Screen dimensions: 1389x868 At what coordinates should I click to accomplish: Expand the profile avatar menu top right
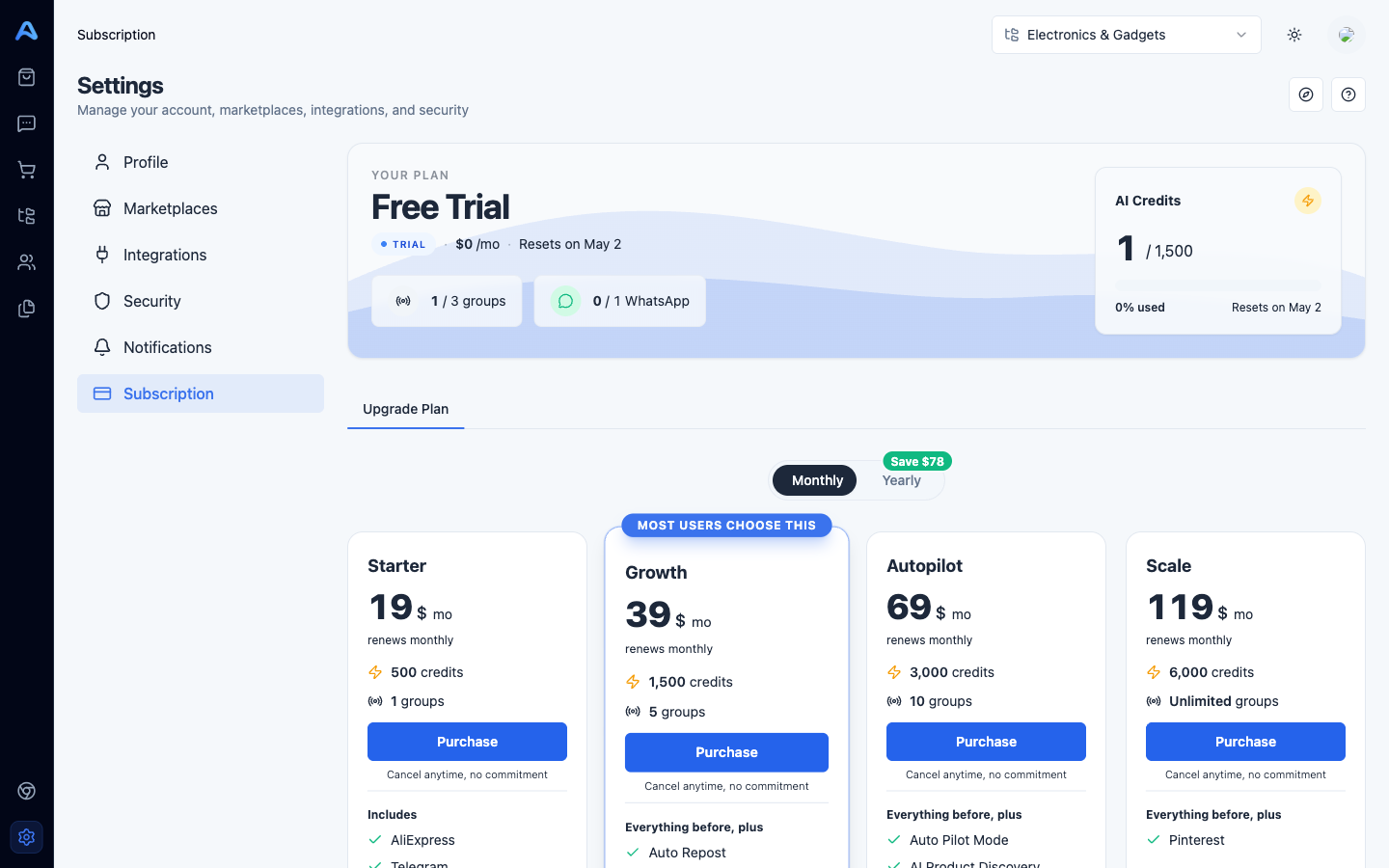1347,34
